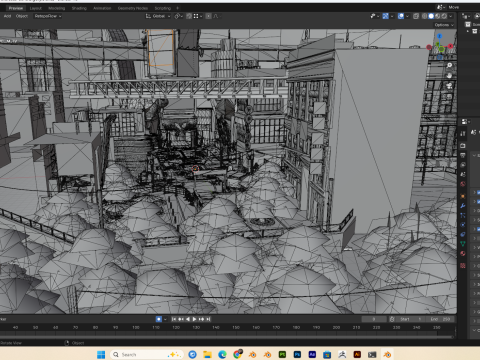The height and width of the screenshot is (360, 480).
Task: Toggle the snapping magnet button
Action: 189,16
